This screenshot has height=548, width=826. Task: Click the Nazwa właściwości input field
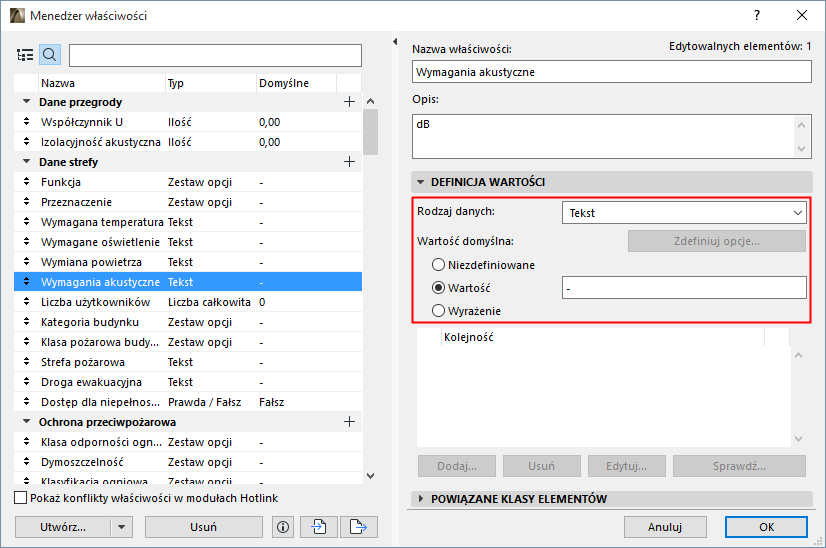click(x=612, y=72)
